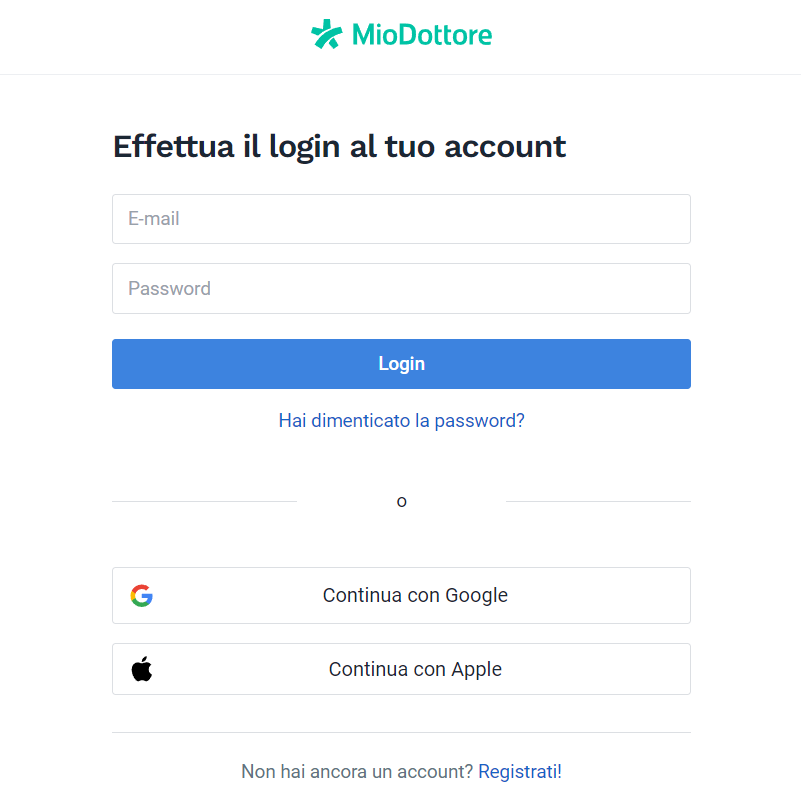
Task: Click inside the Password placeholder box
Action: [401, 288]
